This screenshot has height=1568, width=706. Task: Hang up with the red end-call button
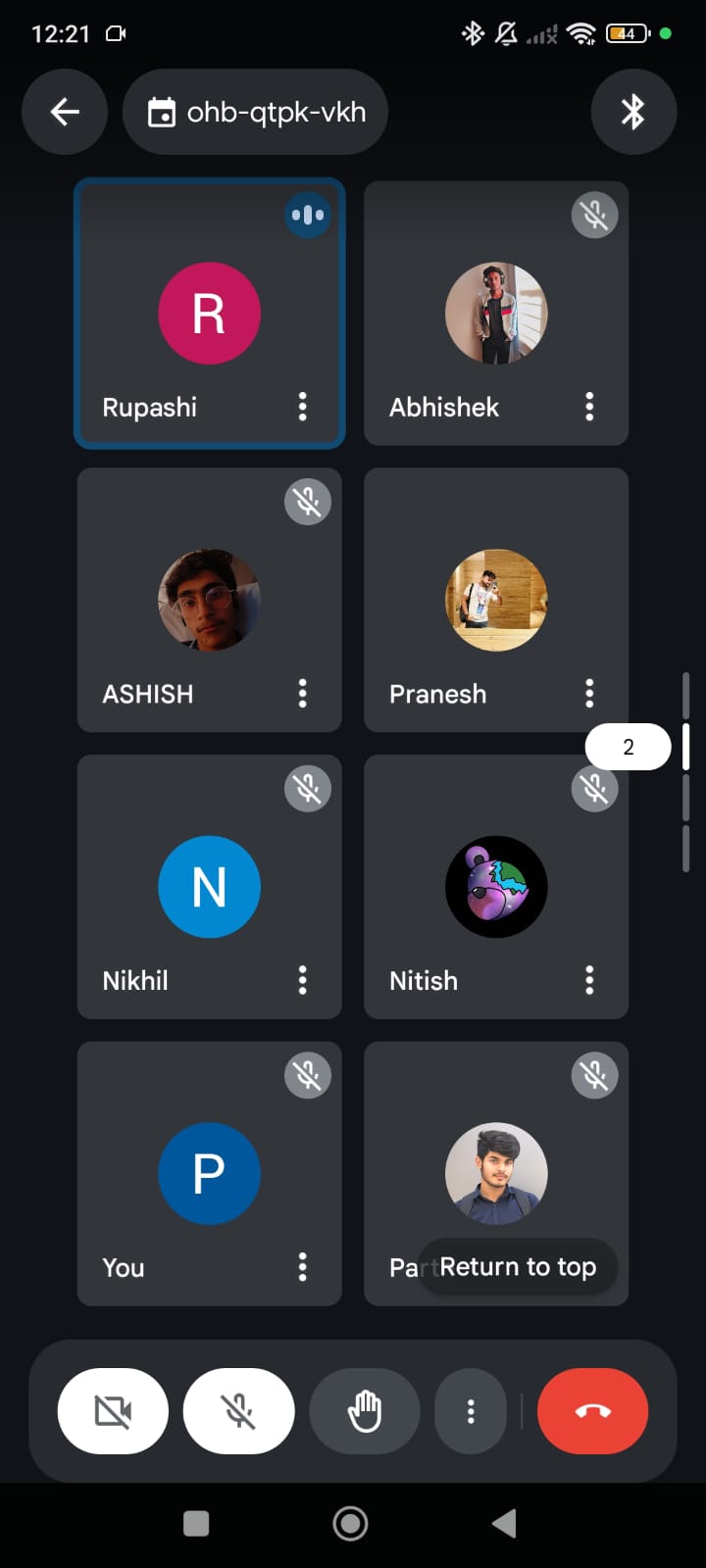click(x=592, y=1411)
